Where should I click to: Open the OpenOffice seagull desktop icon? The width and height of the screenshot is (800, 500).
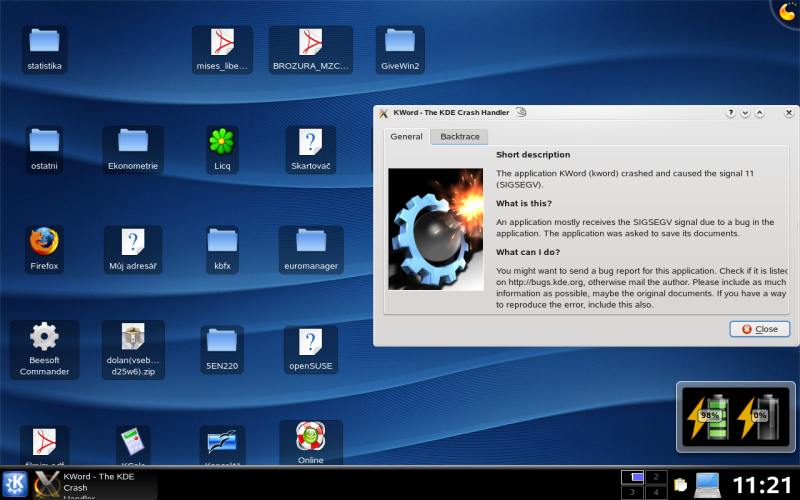click(222, 445)
